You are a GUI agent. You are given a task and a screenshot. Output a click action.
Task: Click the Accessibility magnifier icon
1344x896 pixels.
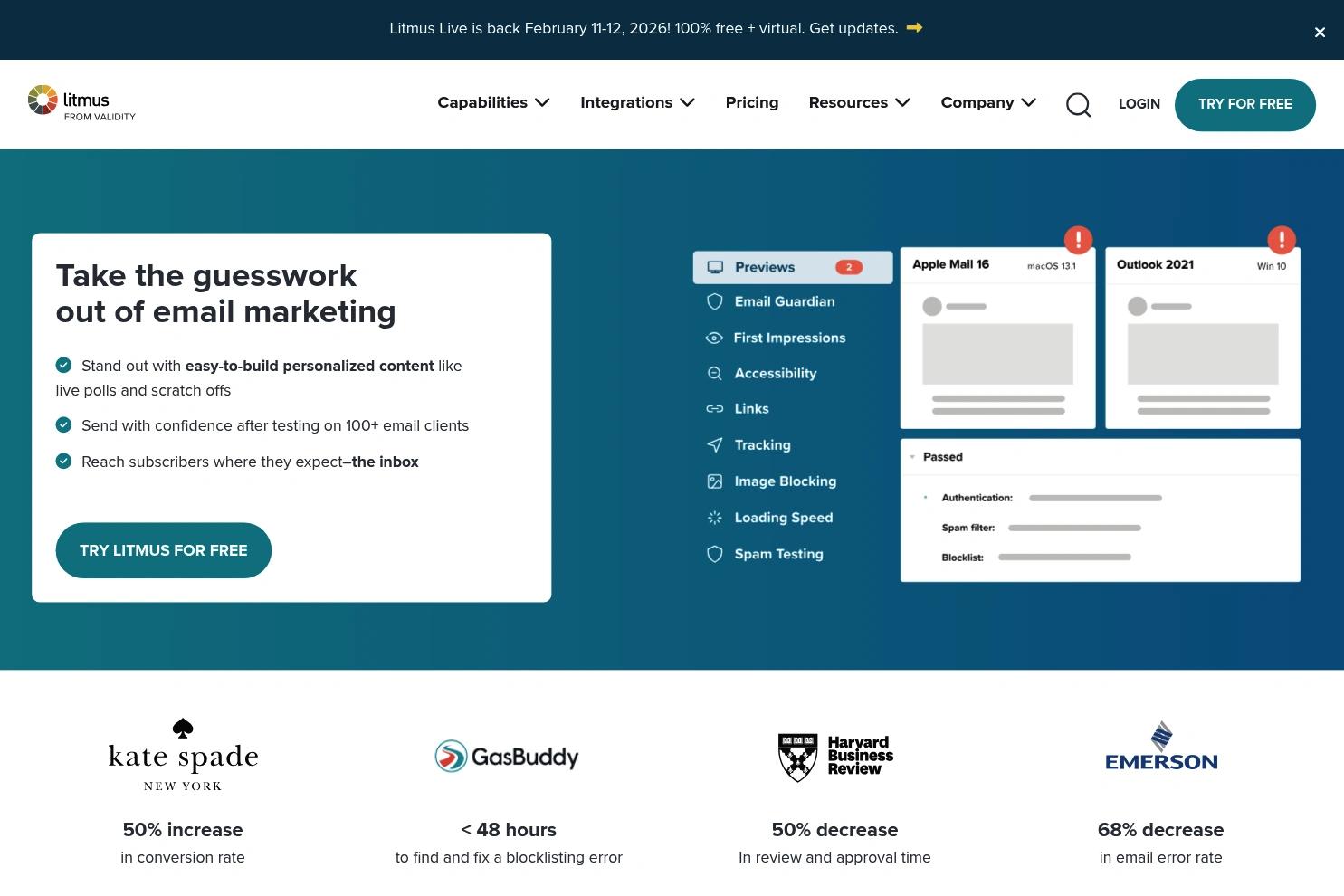[715, 373]
